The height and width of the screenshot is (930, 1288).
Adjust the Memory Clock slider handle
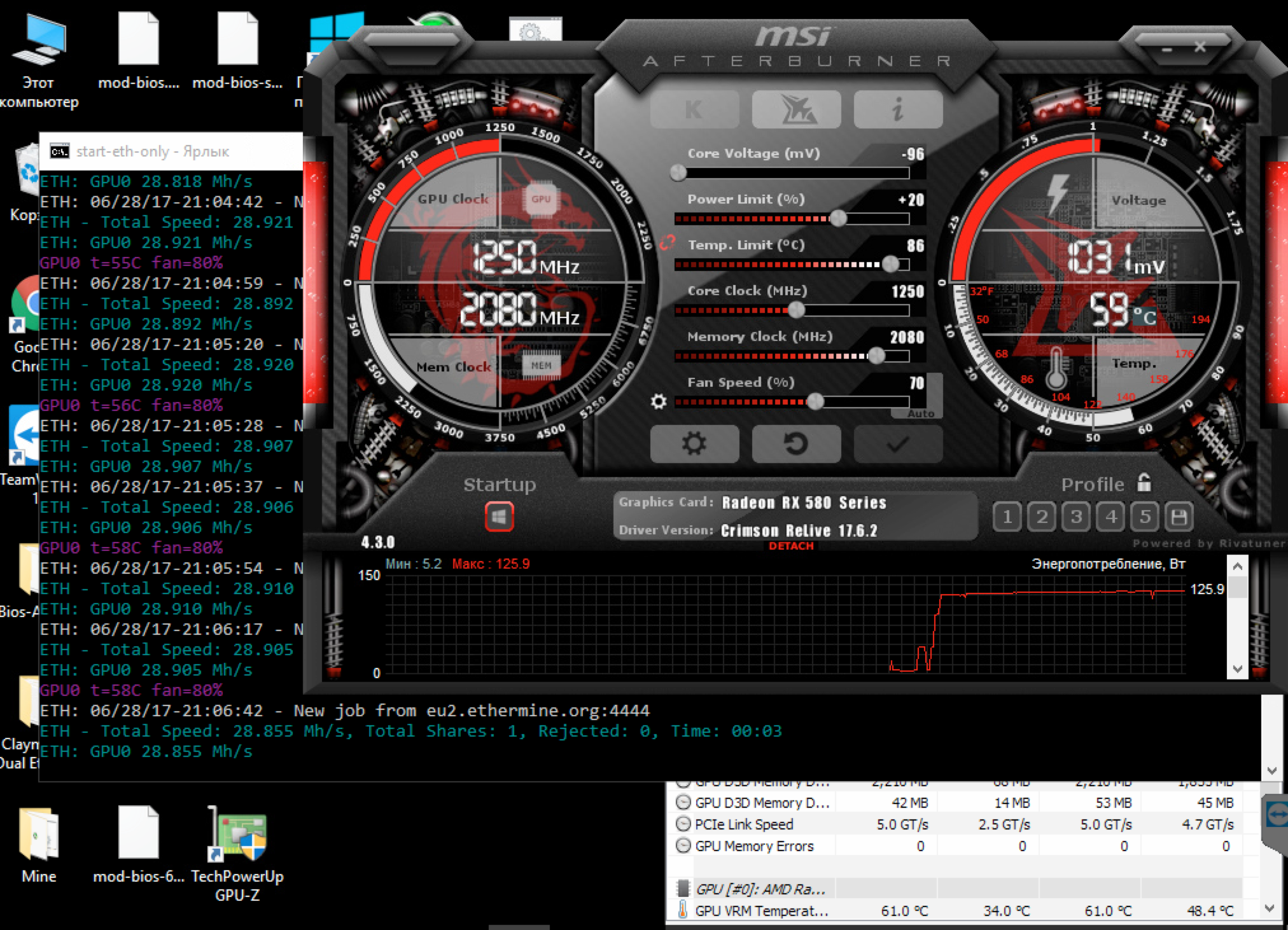tap(876, 356)
